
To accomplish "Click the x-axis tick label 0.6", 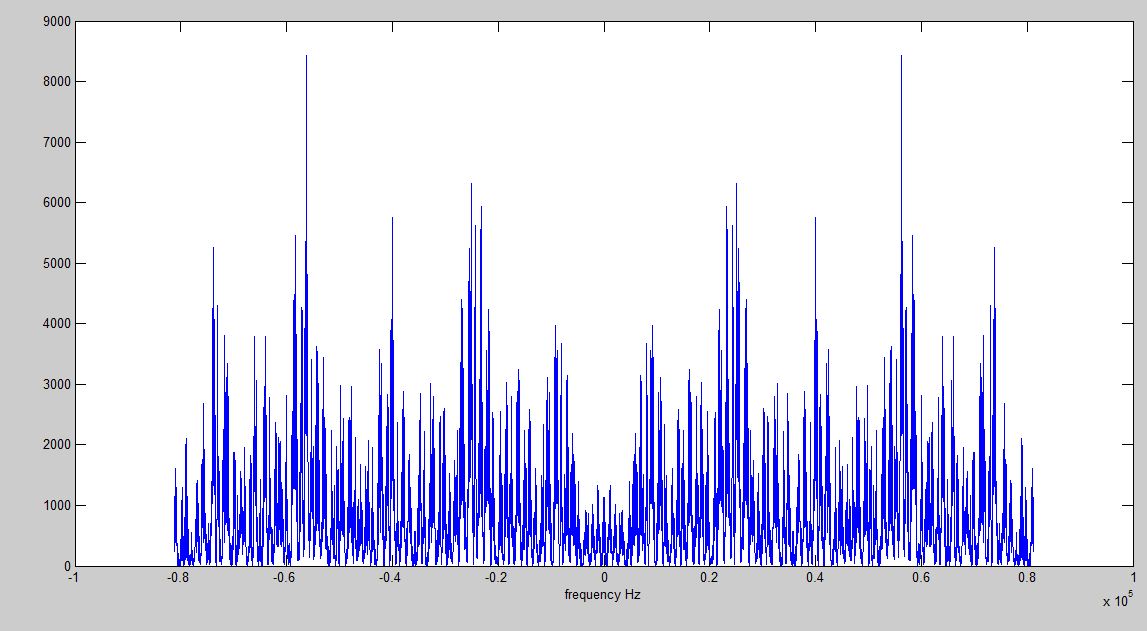I will pyautogui.click(x=921, y=578).
